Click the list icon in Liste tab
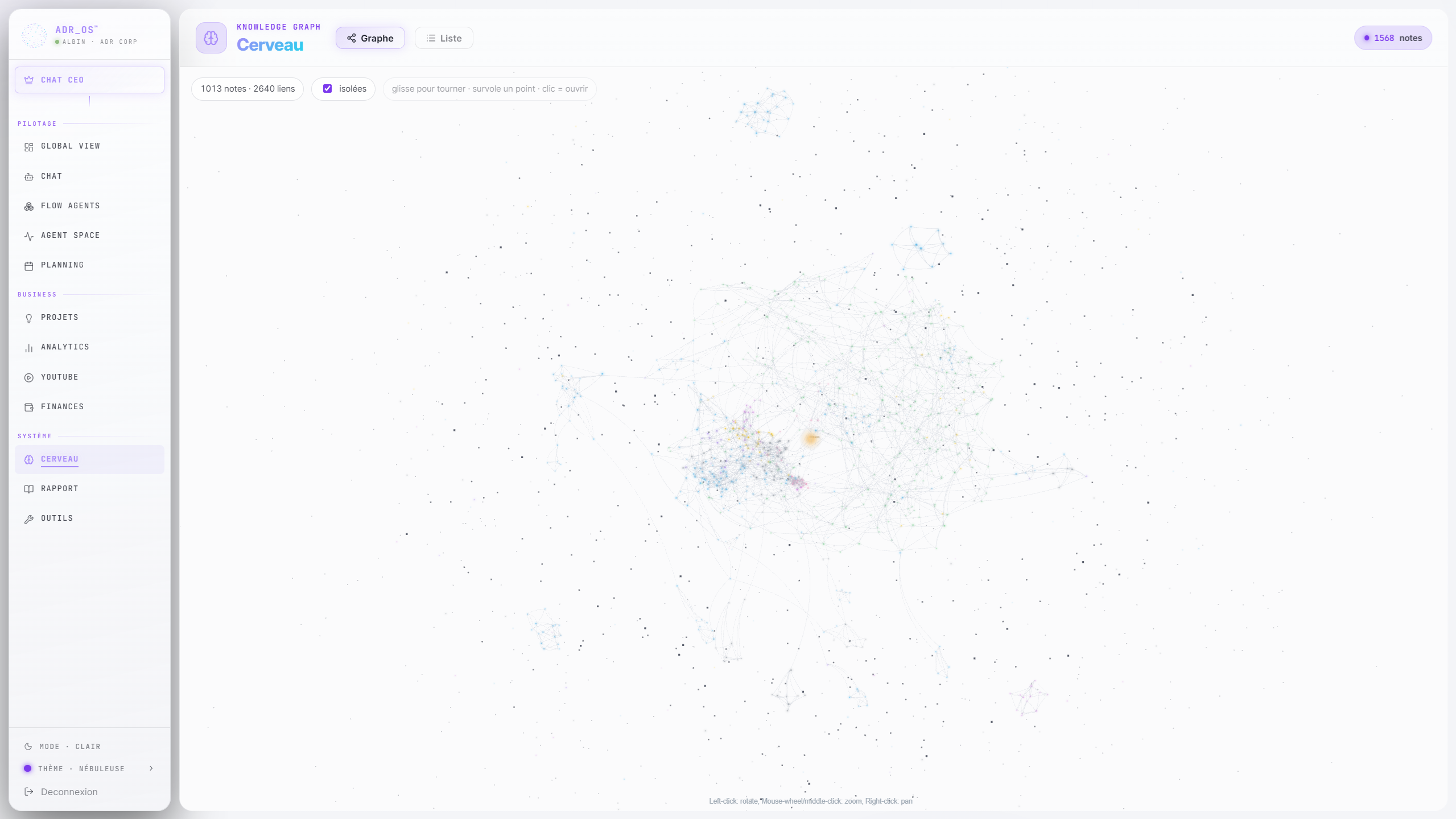The image size is (1456, 819). 431,38
